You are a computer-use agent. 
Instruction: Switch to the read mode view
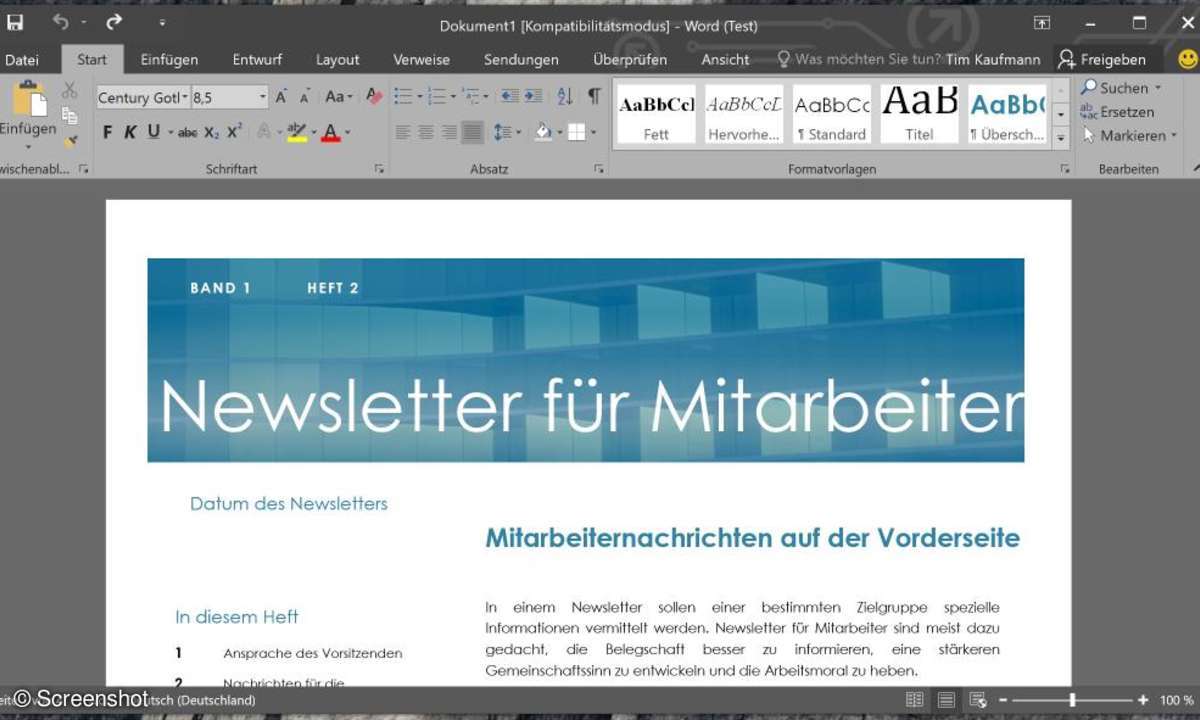pyautogui.click(x=913, y=700)
